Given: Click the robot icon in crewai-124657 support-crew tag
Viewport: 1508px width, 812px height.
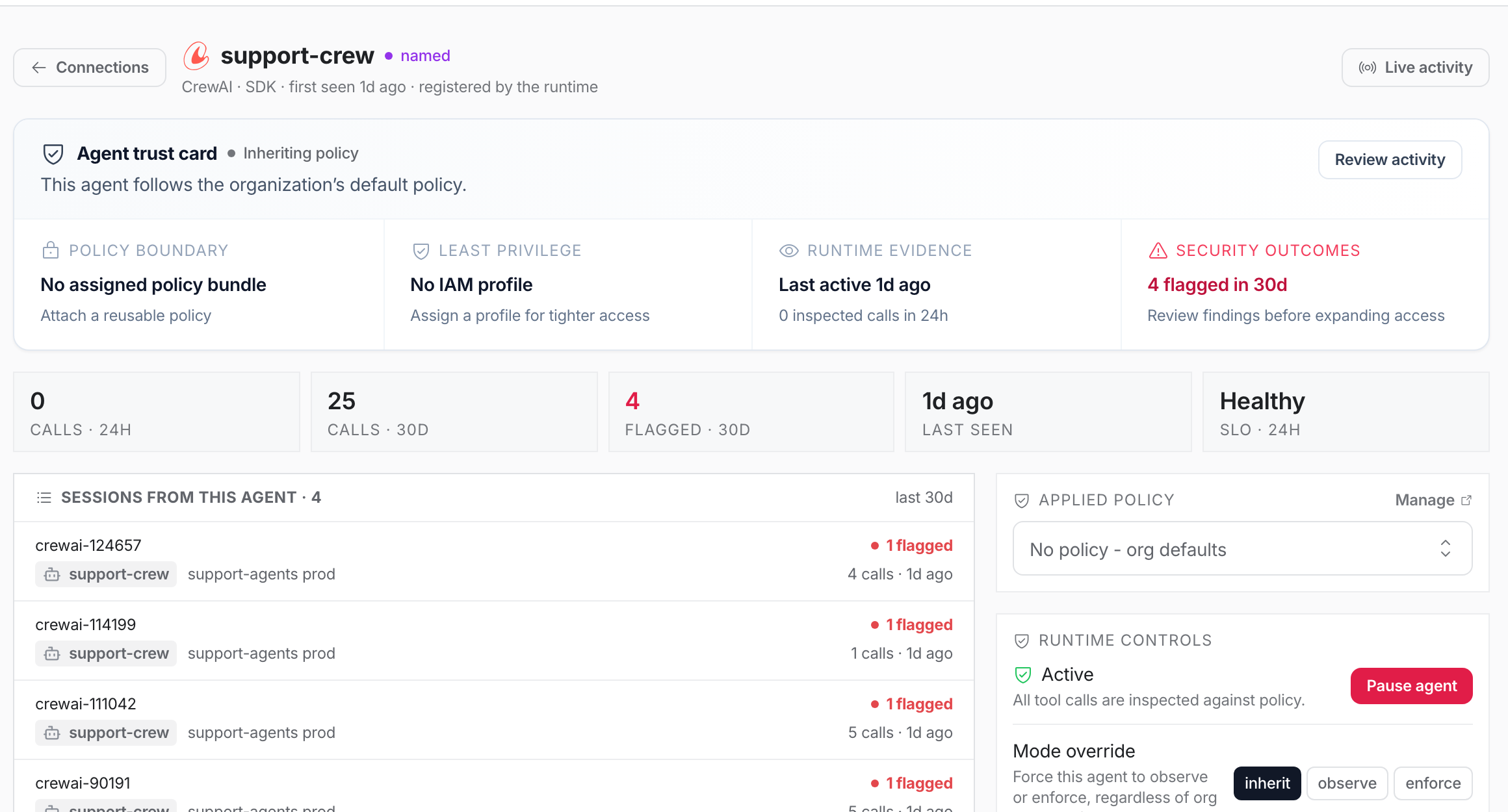Looking at the screenshot, I should [52, 574].
